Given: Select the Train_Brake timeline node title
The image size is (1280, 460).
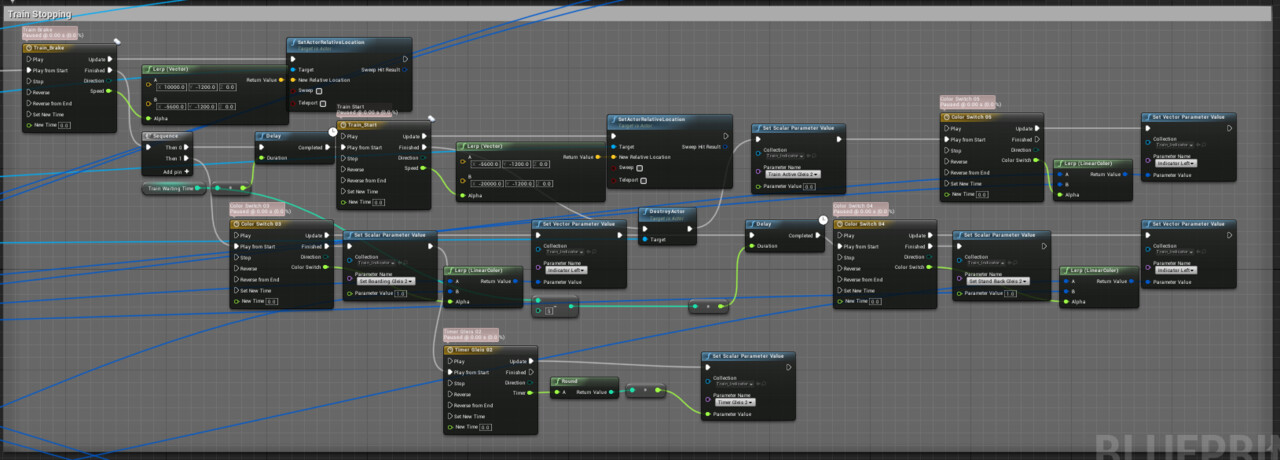Looking at the screenshot, I should 48,47.
